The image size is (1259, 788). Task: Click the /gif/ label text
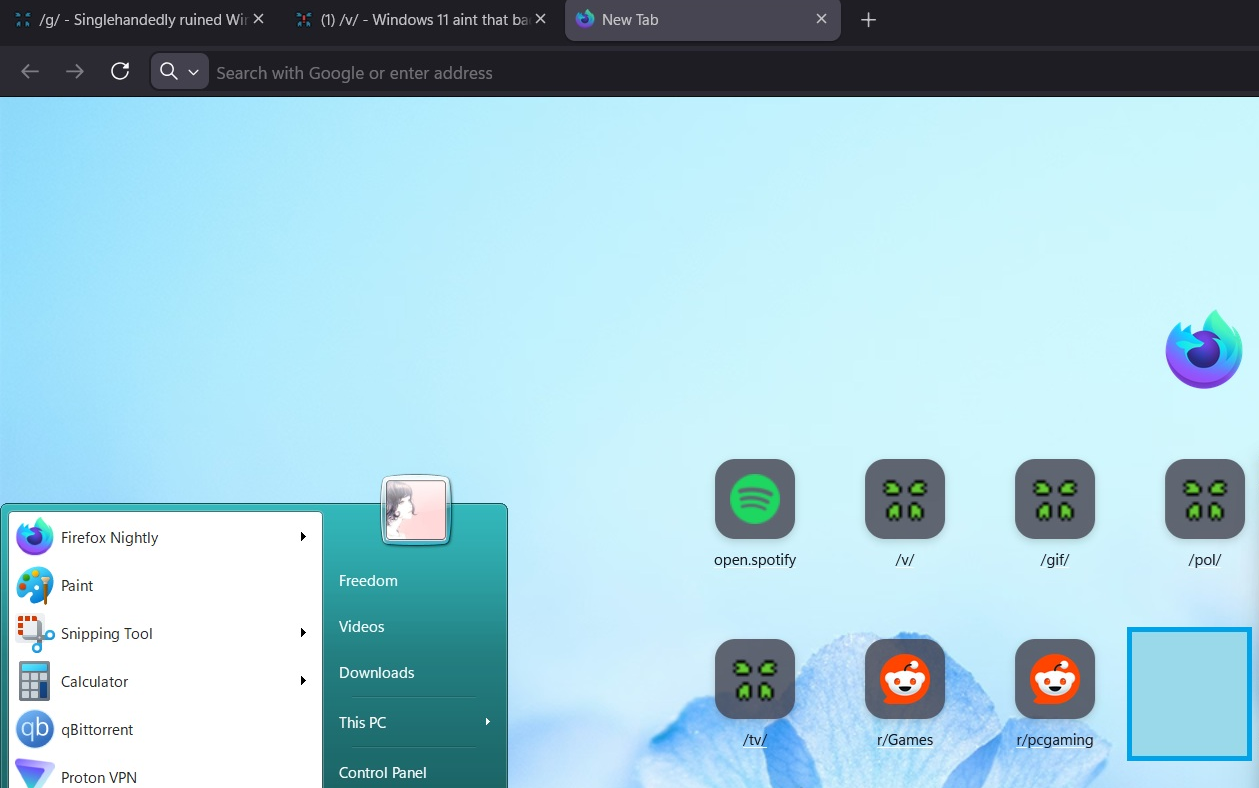point(1055,560)
